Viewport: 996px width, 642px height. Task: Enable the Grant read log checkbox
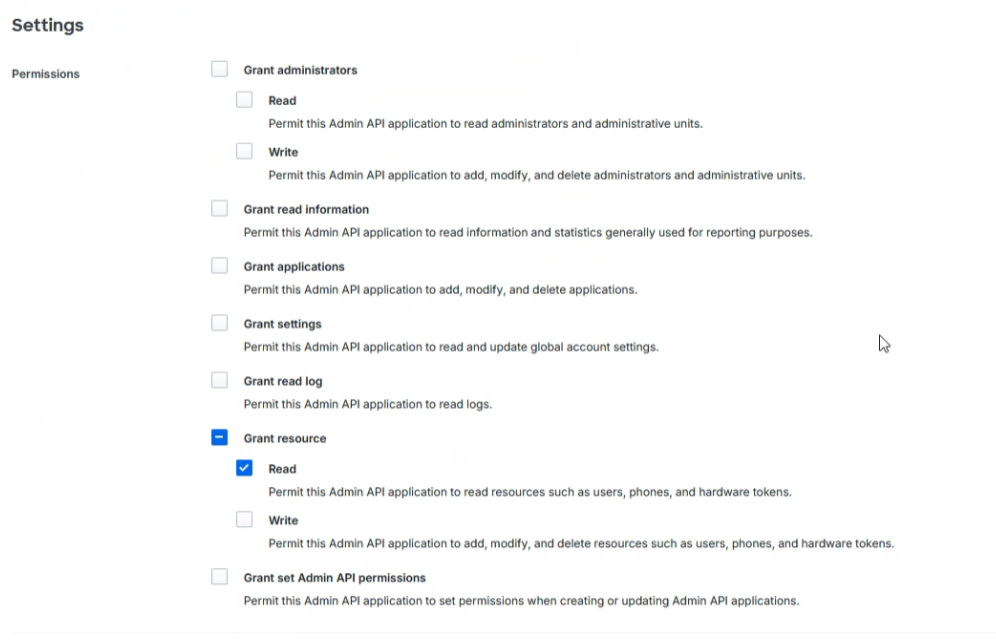coord(220,380)
